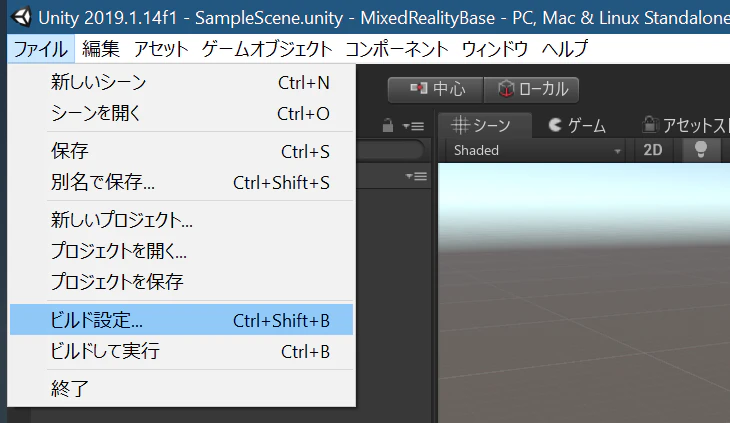Select 保存 in the file menu

tap(182, 151)
